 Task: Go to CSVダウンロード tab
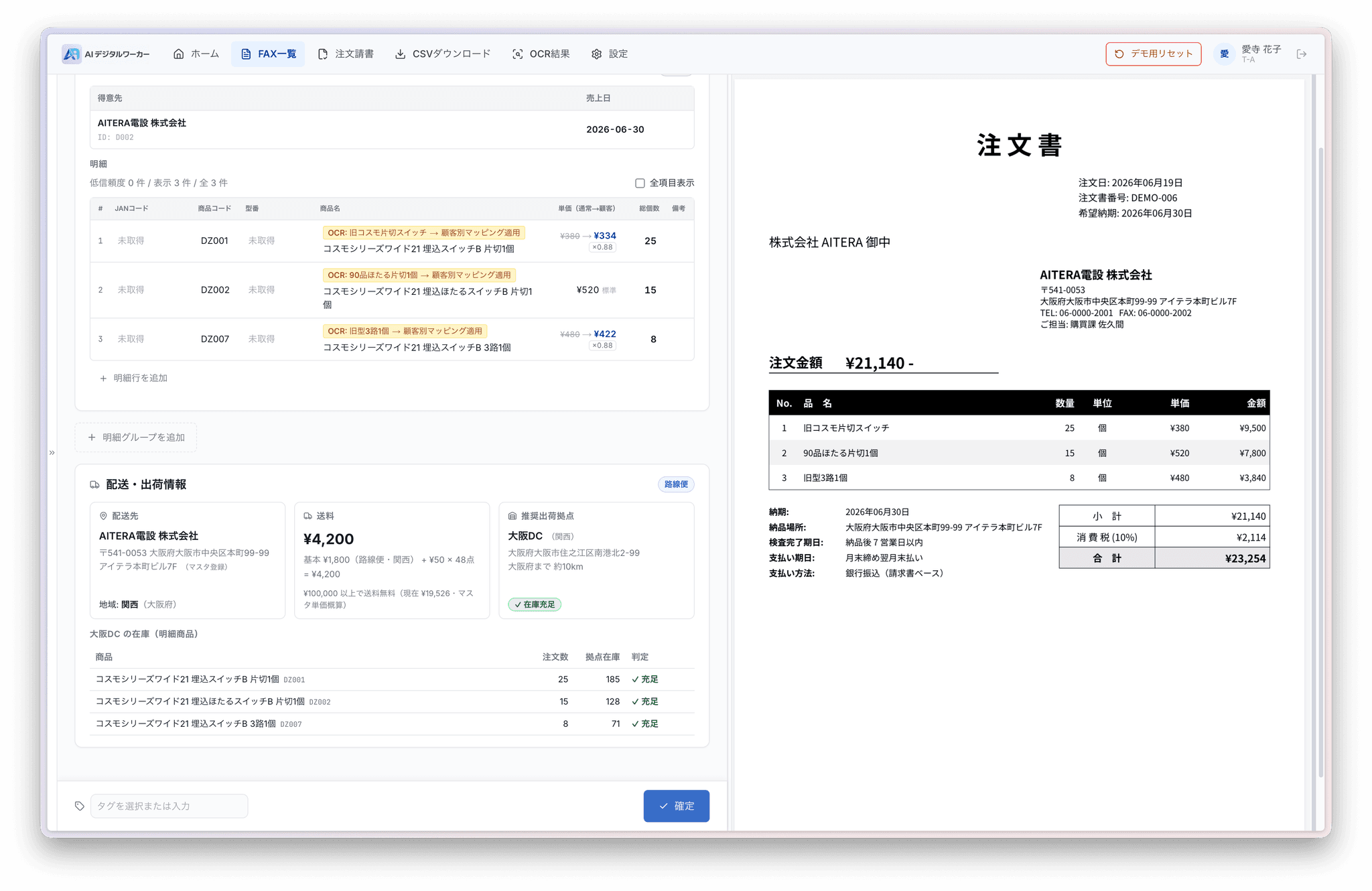pyautogui.click(x=443, y=54)
